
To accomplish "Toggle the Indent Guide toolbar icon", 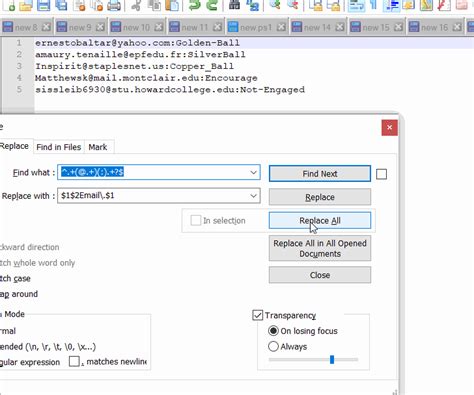I will 391,5.
